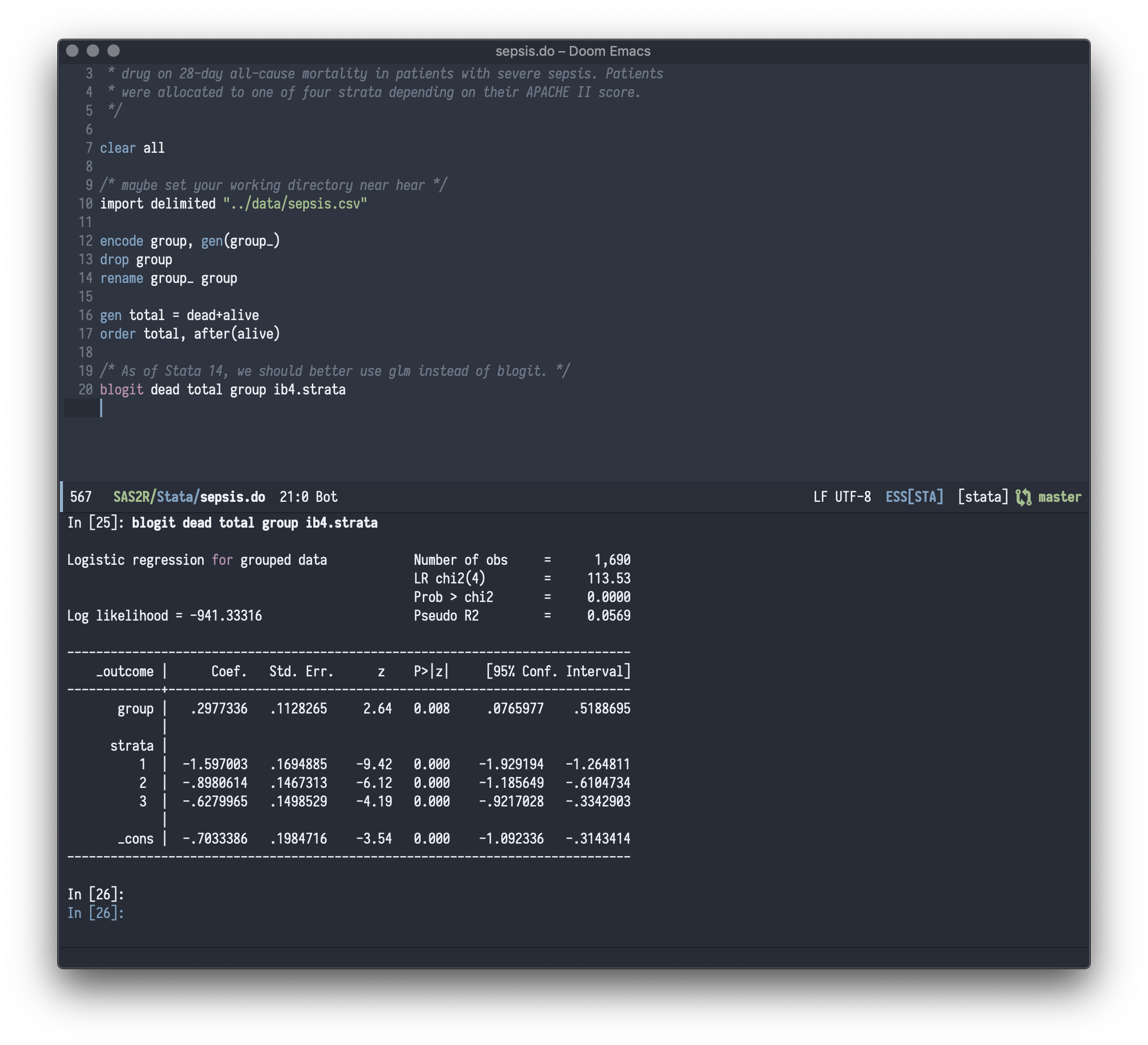Click the [stata] process indicator

click(x=983, y=497)
